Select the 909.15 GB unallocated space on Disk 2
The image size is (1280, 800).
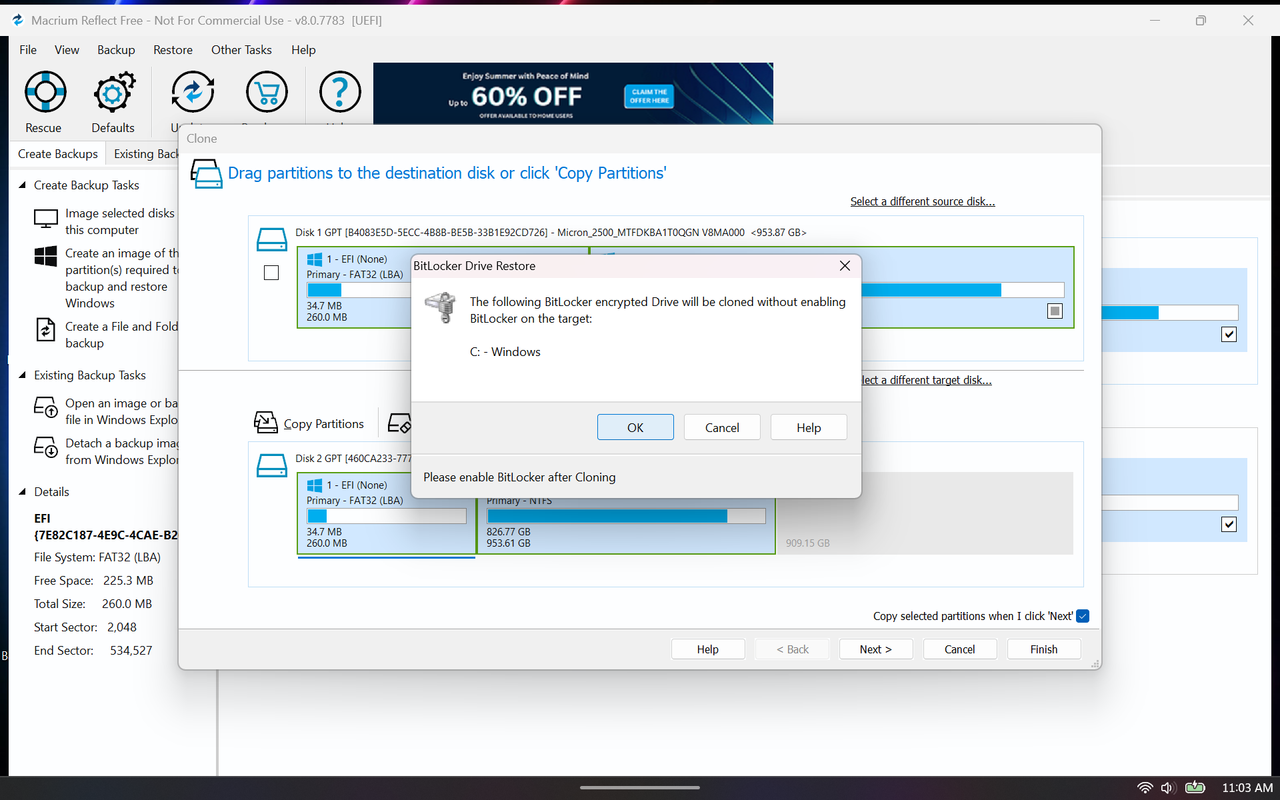coord(924,513)
